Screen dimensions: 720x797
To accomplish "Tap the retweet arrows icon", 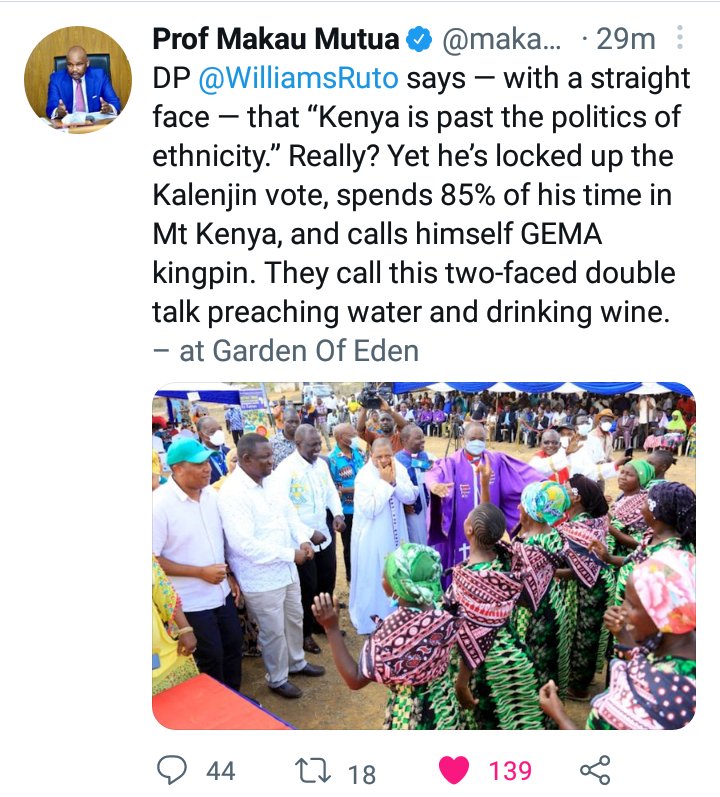I will click(x=313, y=771).
